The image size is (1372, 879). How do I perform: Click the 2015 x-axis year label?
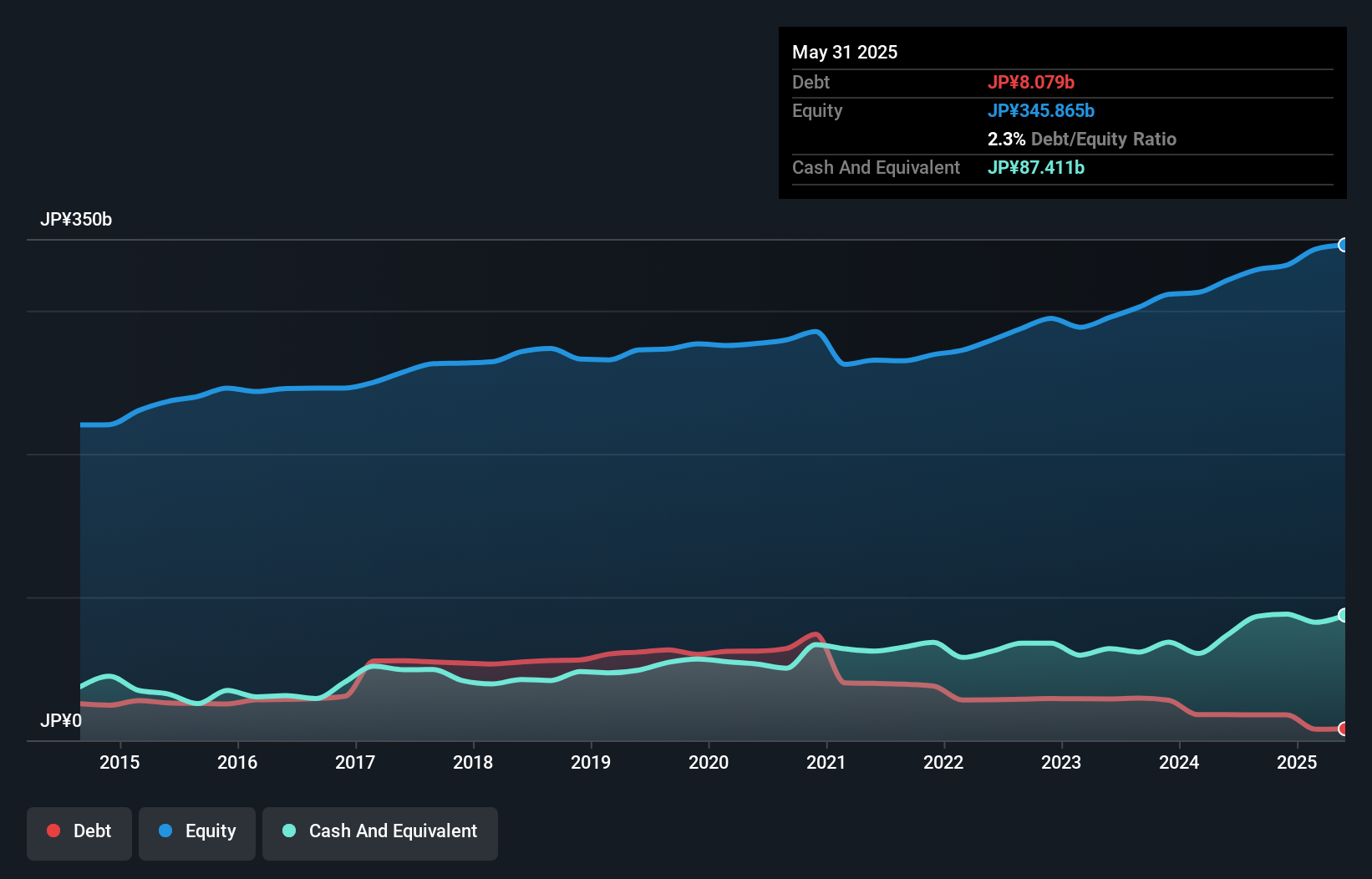pyautogui.click(x=119, y=762)
